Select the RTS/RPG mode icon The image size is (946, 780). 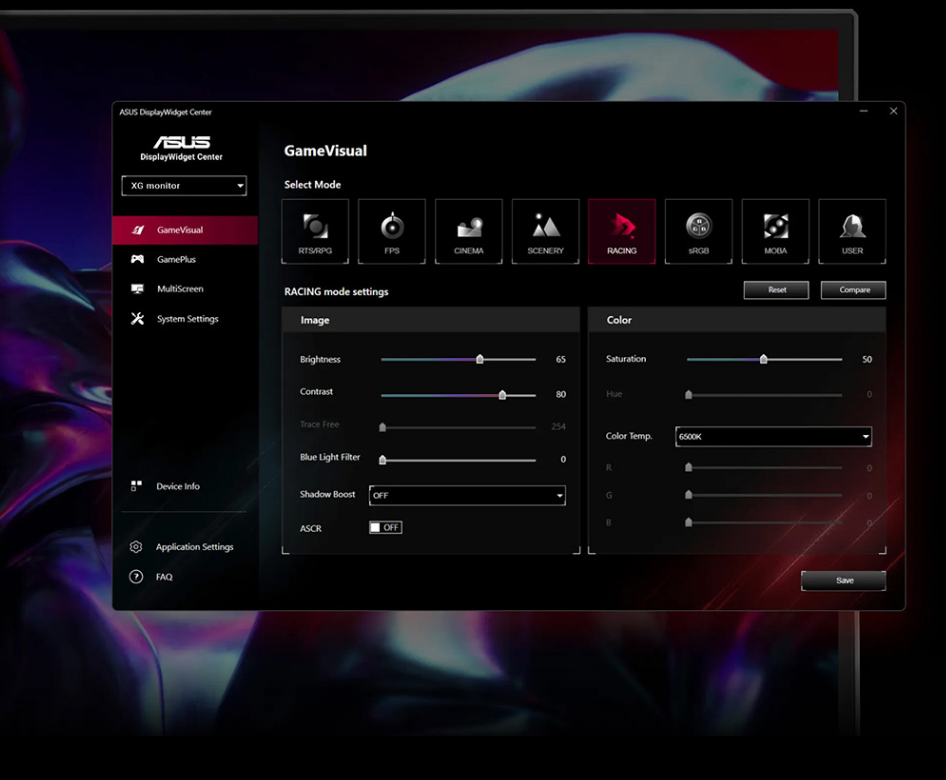pyautogui.click(x=315, y=231)
